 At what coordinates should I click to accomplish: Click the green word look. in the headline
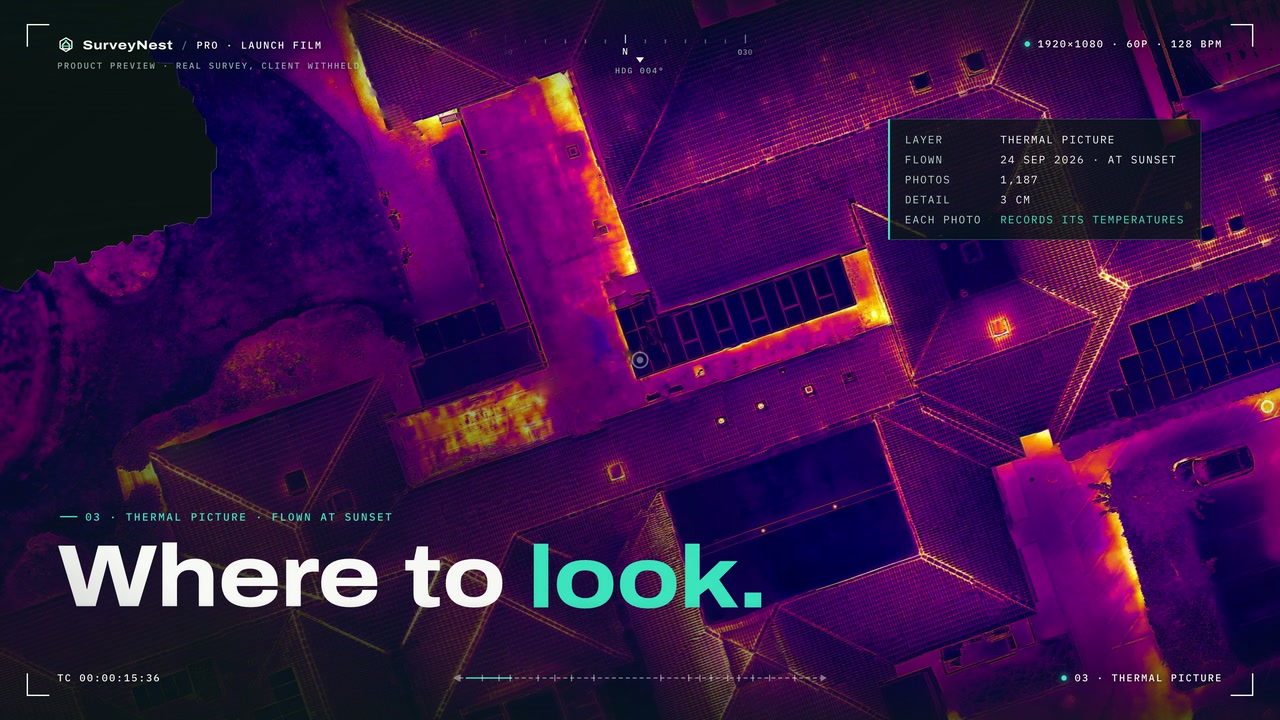point(646,576)
